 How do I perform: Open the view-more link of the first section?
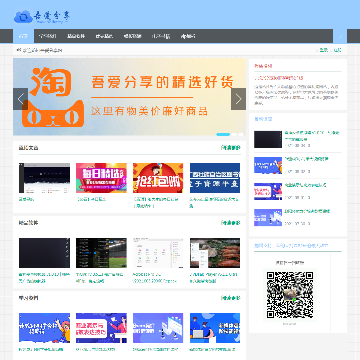[x=231, y=148]
